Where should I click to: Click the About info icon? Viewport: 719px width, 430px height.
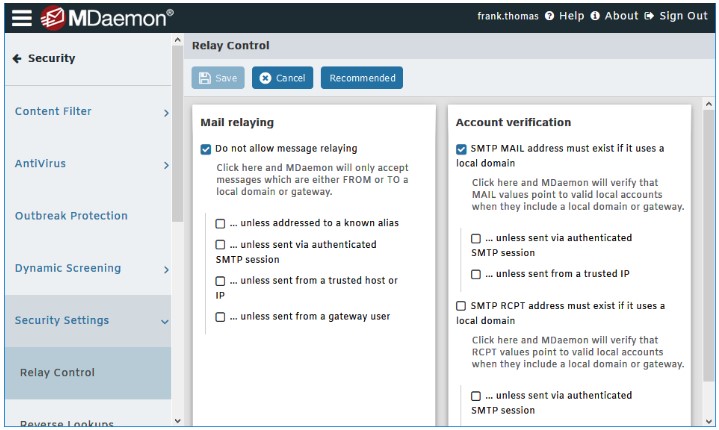[x=595, y=16]
